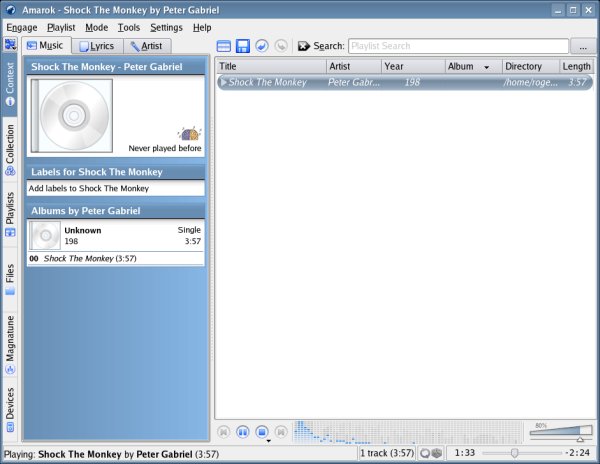Toggle the repeat icon in status bar
This screenshot has width=600, height=464.
(x=425, y=454)
